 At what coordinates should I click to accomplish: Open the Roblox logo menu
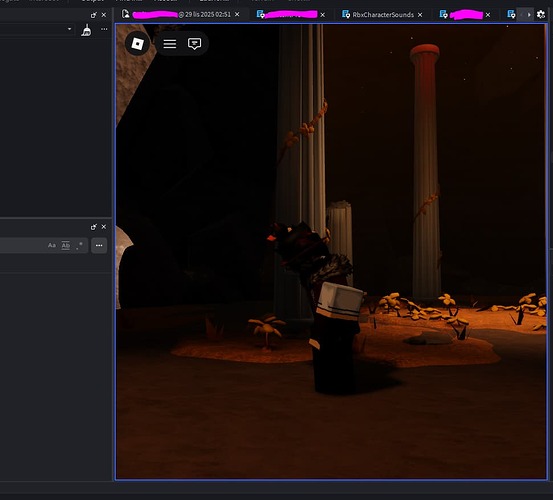pos(137,44)
